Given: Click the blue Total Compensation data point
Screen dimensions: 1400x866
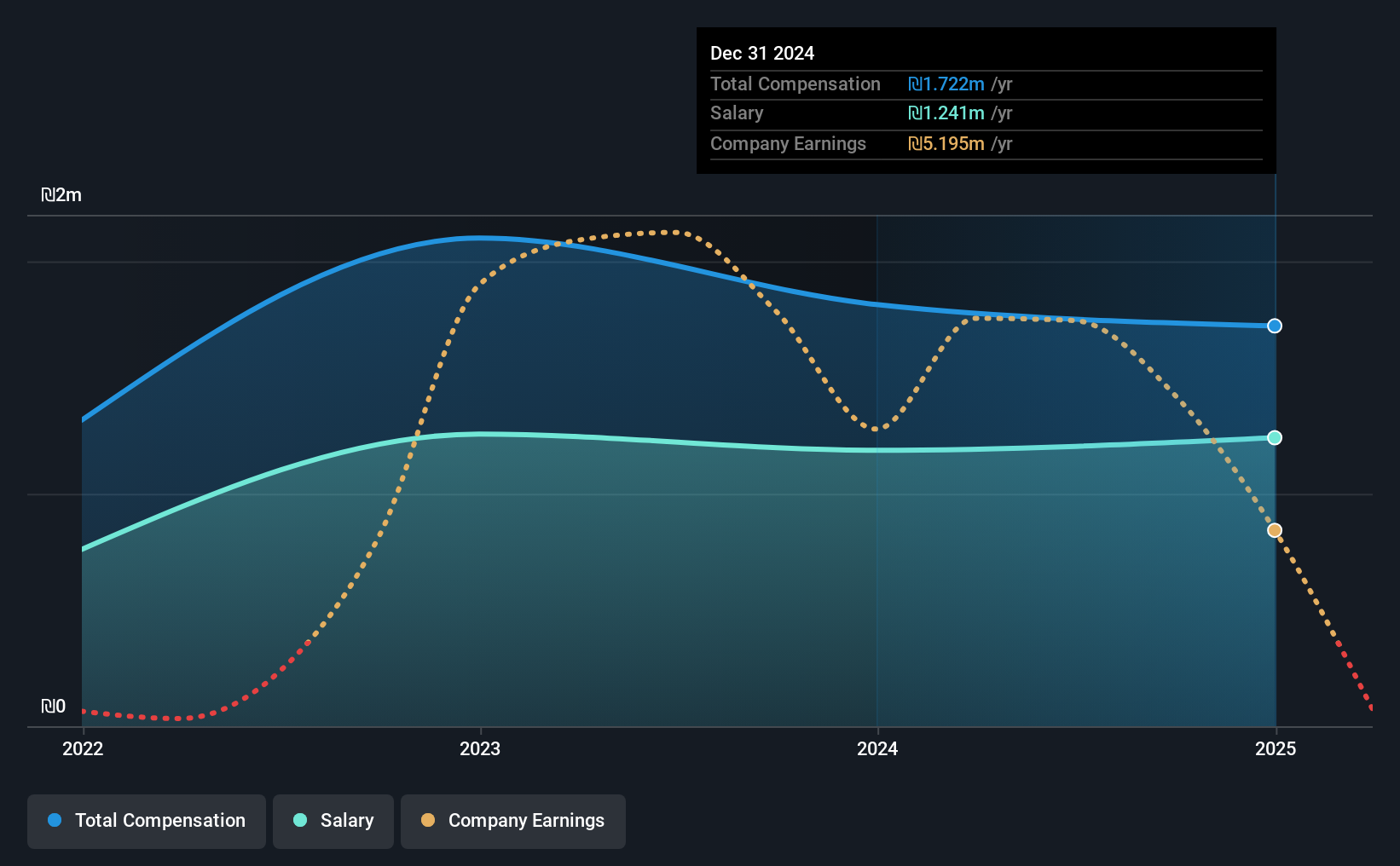Looking at the screenshot, I should tap(1275, 326).
